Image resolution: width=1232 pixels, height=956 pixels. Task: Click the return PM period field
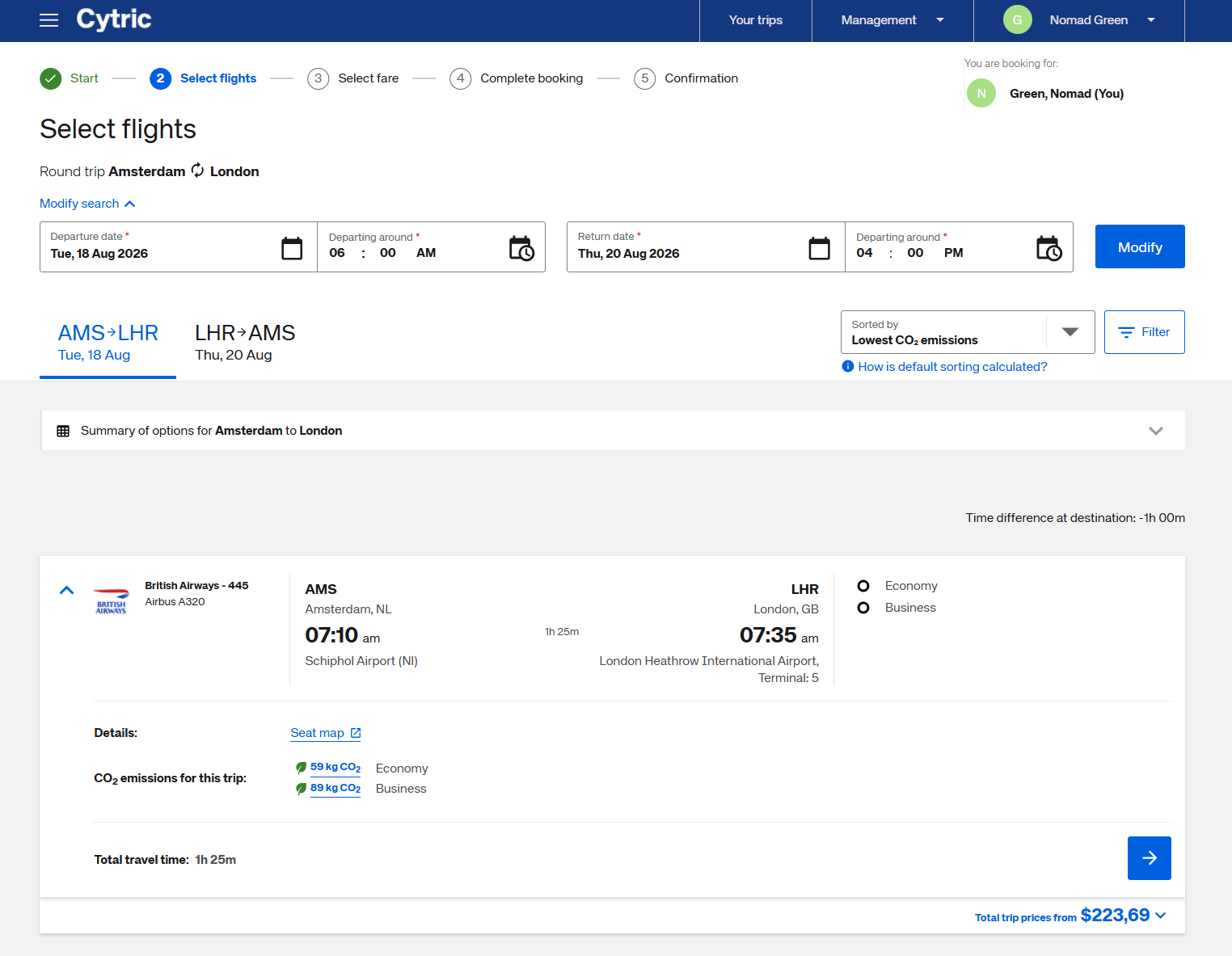coord(954,253)
